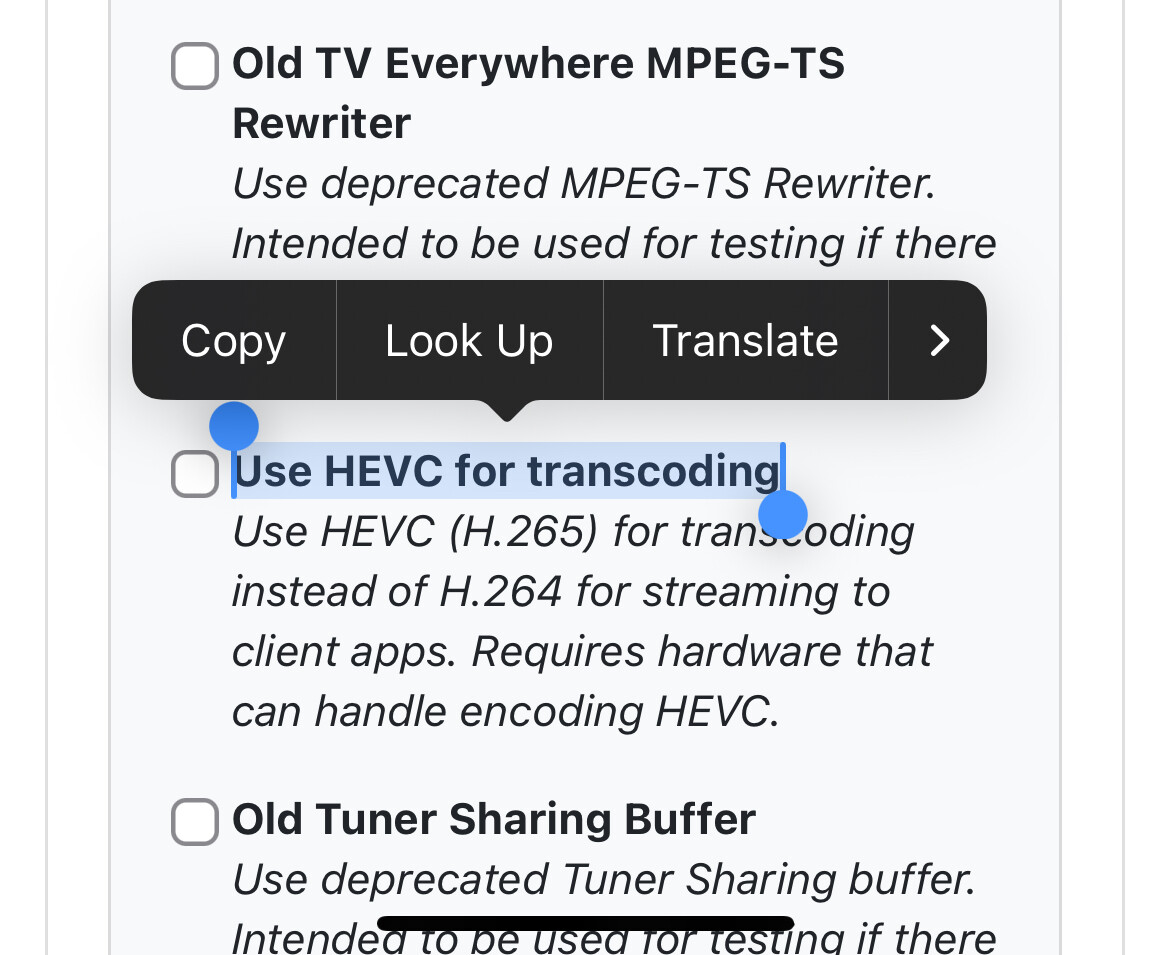This screenshot has width=1170, height=955.
Task: Toggle Use HEVC for transcoding checkbox
Action: (x=195, y=473)
